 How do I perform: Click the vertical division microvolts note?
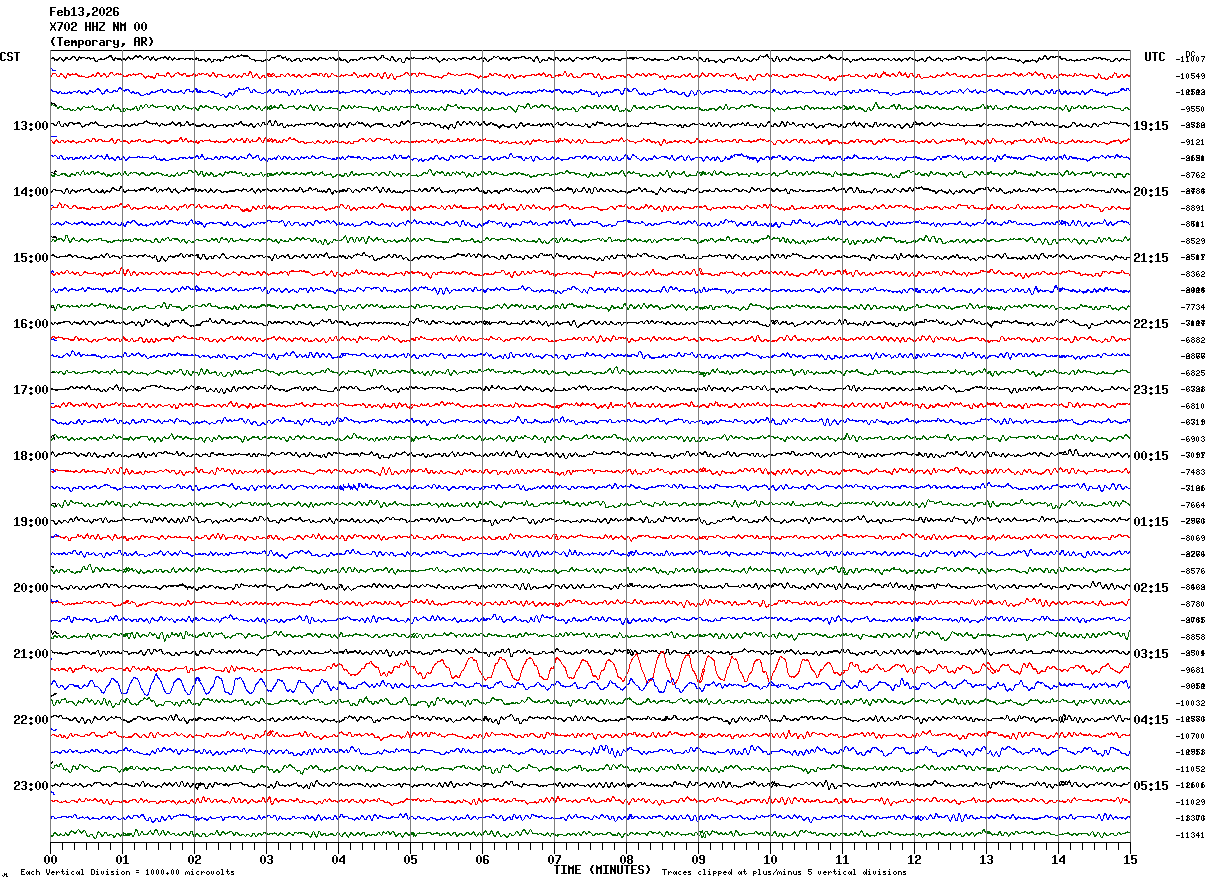point(128,872)
